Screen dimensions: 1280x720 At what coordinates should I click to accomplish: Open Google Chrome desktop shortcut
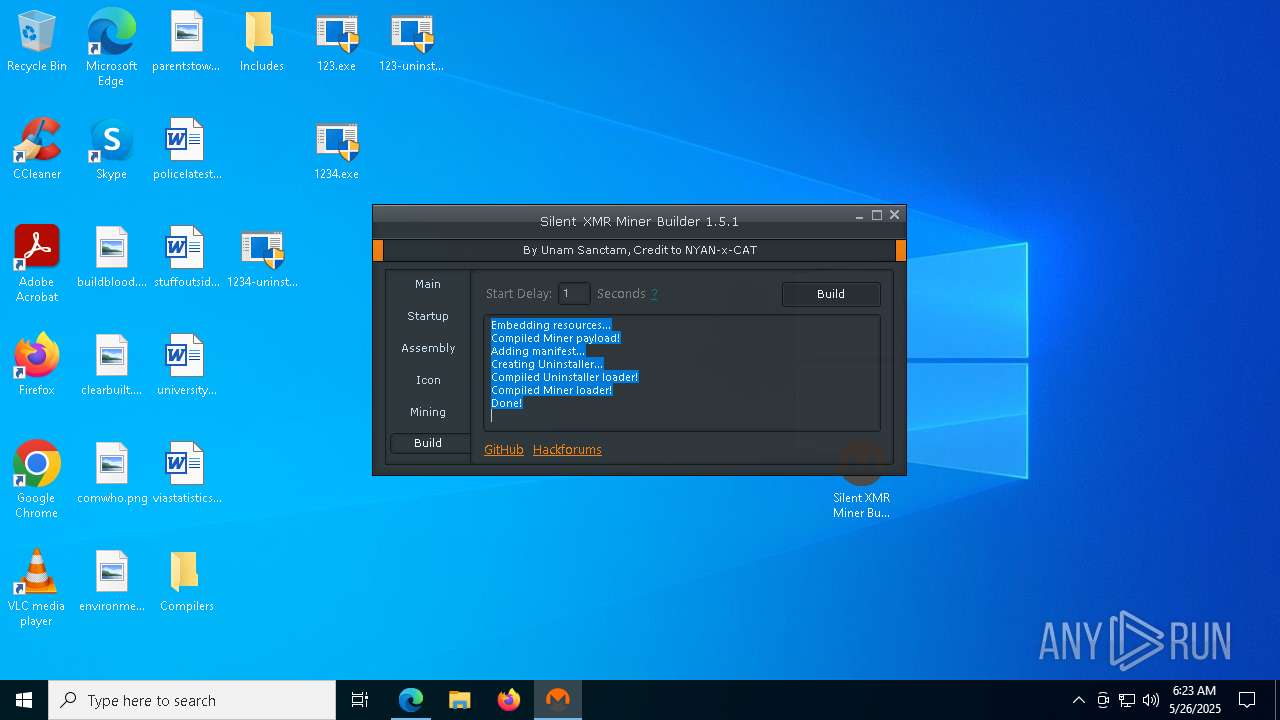[37, 480]
